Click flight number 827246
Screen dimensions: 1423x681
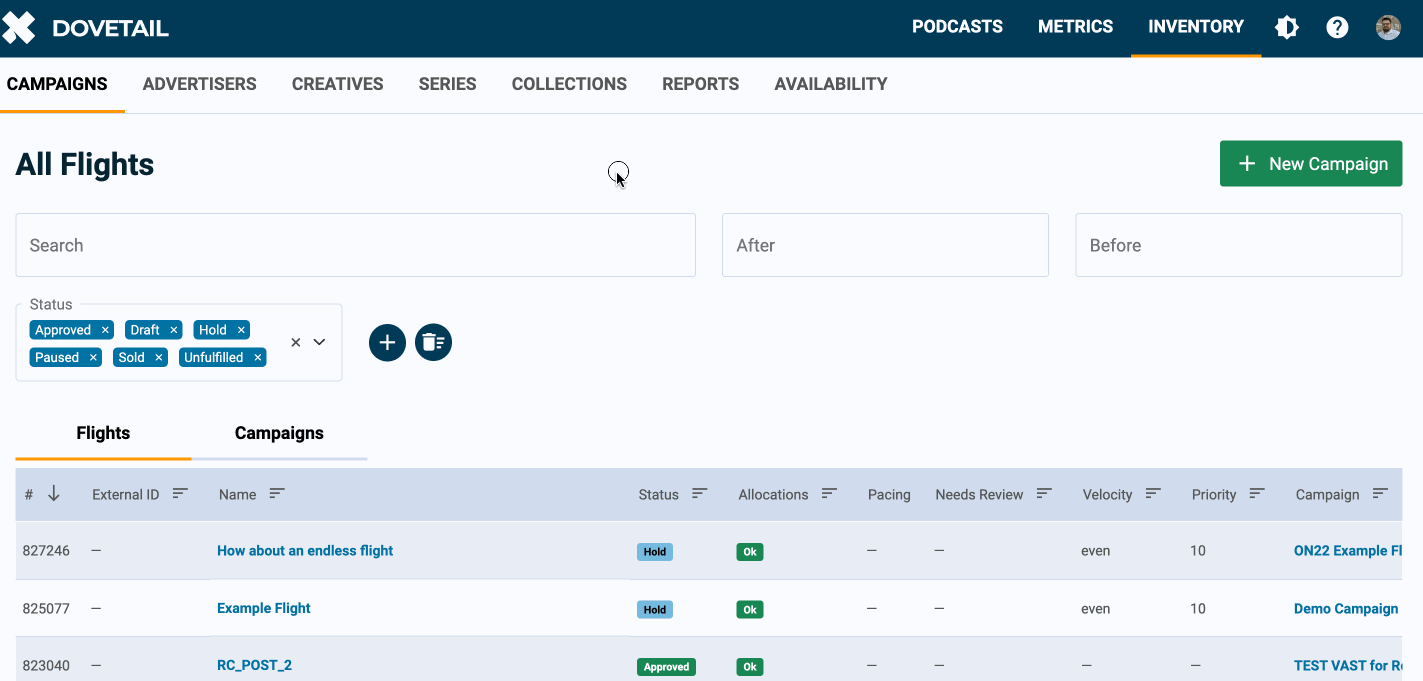click(x=46, y=551)
